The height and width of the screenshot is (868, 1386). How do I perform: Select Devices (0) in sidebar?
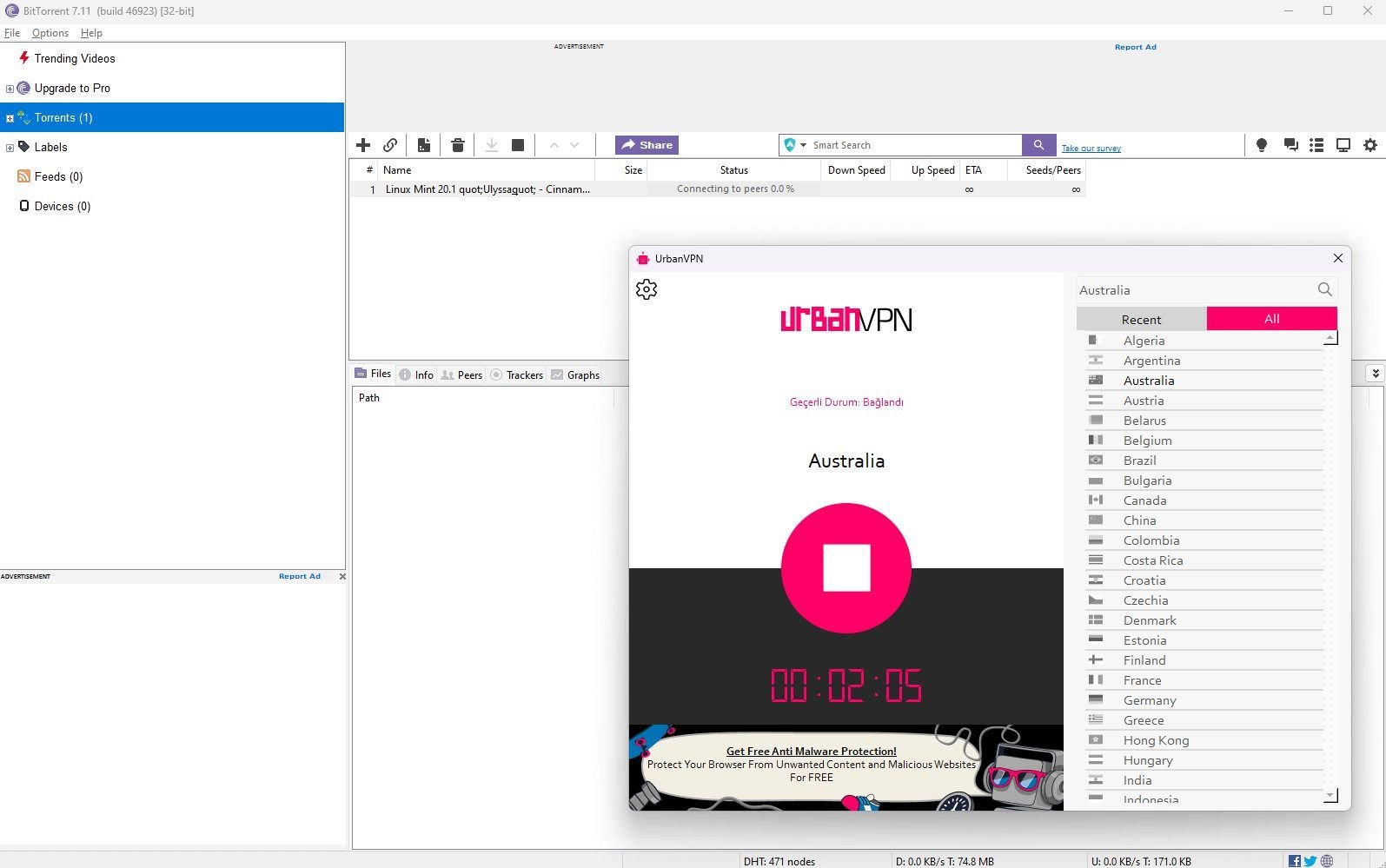[62, 206]
